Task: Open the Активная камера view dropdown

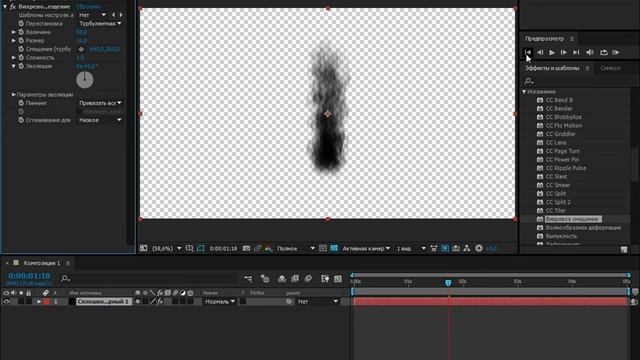Action: click(366, 249)
